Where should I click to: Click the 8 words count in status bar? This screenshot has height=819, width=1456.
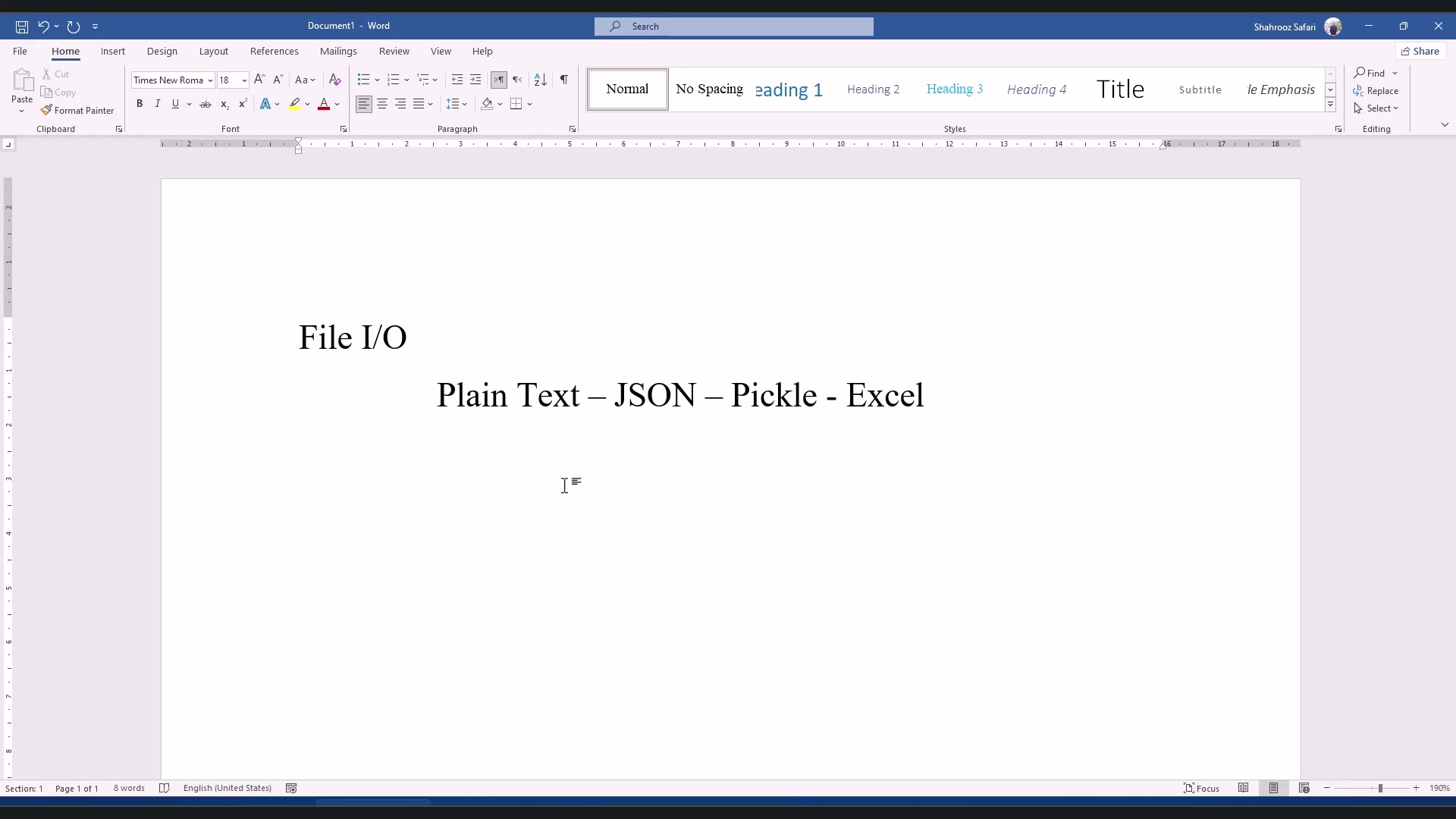click(129, 789)
